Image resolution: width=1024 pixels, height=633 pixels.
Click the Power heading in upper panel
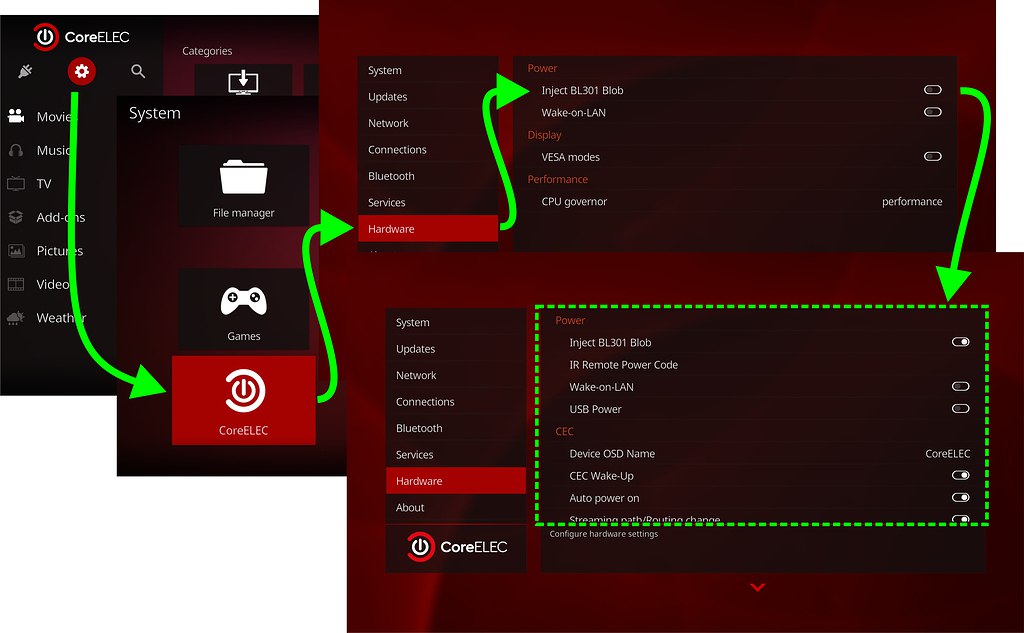tap(542, 68)
